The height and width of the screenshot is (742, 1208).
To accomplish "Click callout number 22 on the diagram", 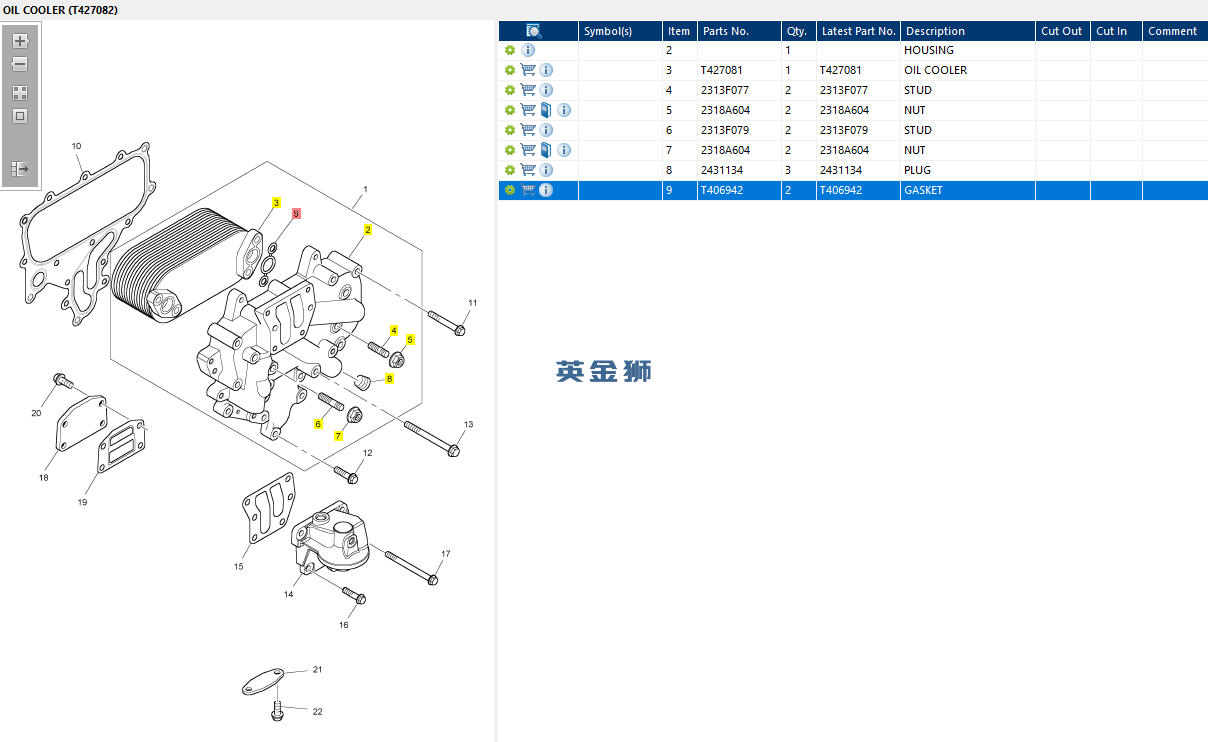I will [318, 712].
